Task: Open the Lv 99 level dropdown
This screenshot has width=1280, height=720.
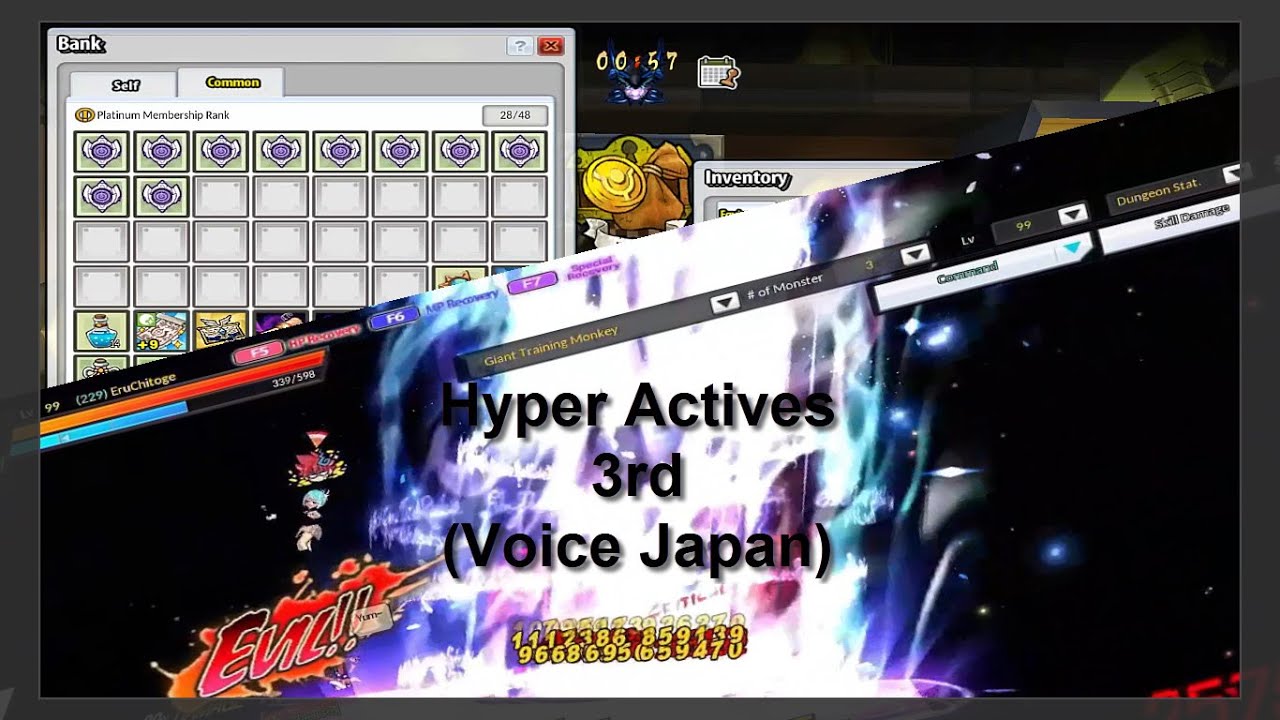Action: coord(1073,214)
